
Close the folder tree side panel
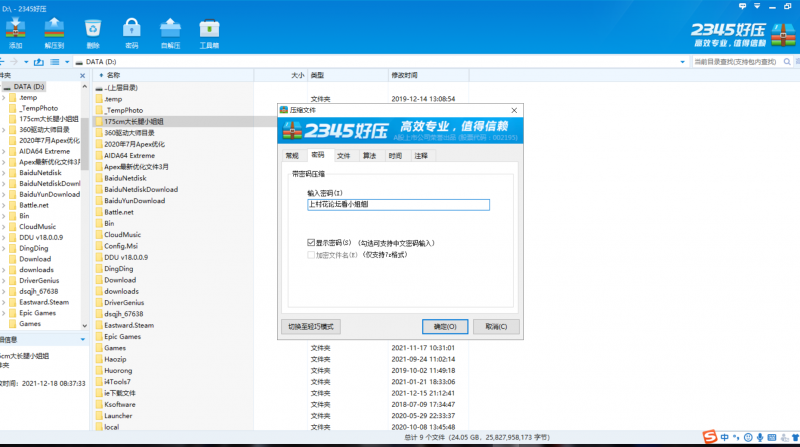click(x=84, y=75)
